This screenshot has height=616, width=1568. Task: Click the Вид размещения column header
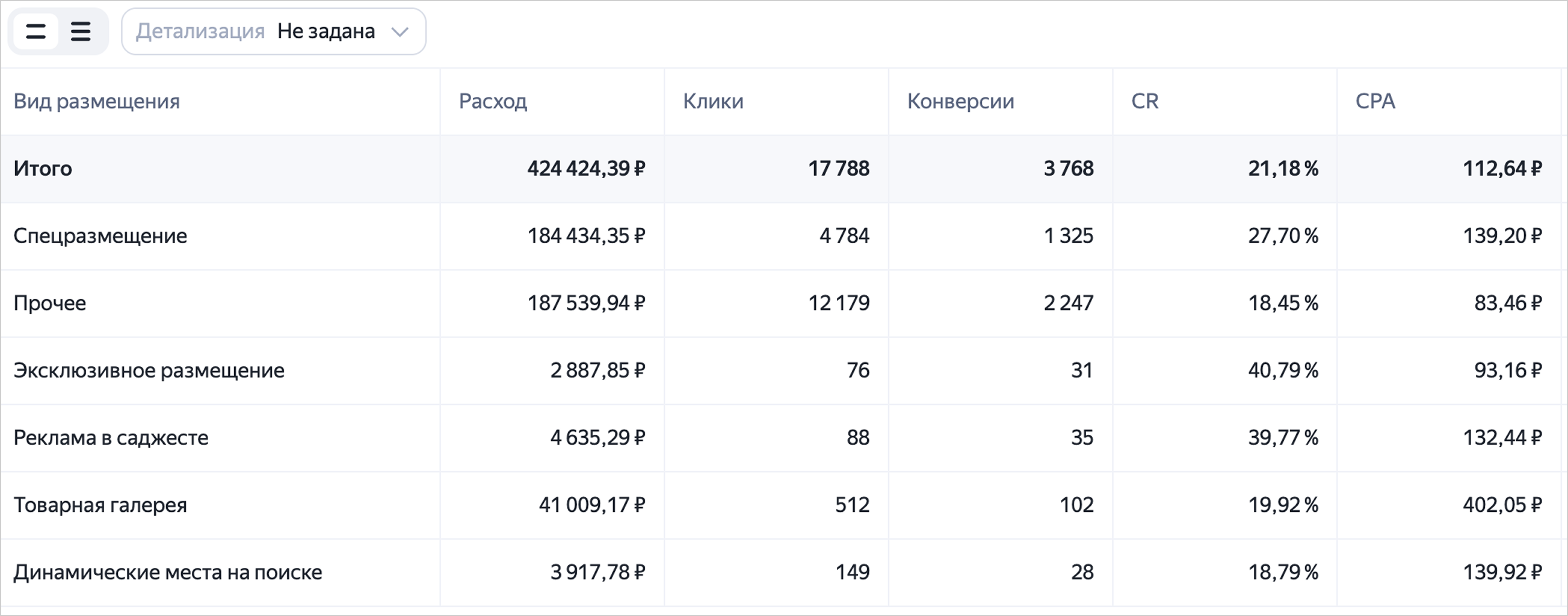97,101
